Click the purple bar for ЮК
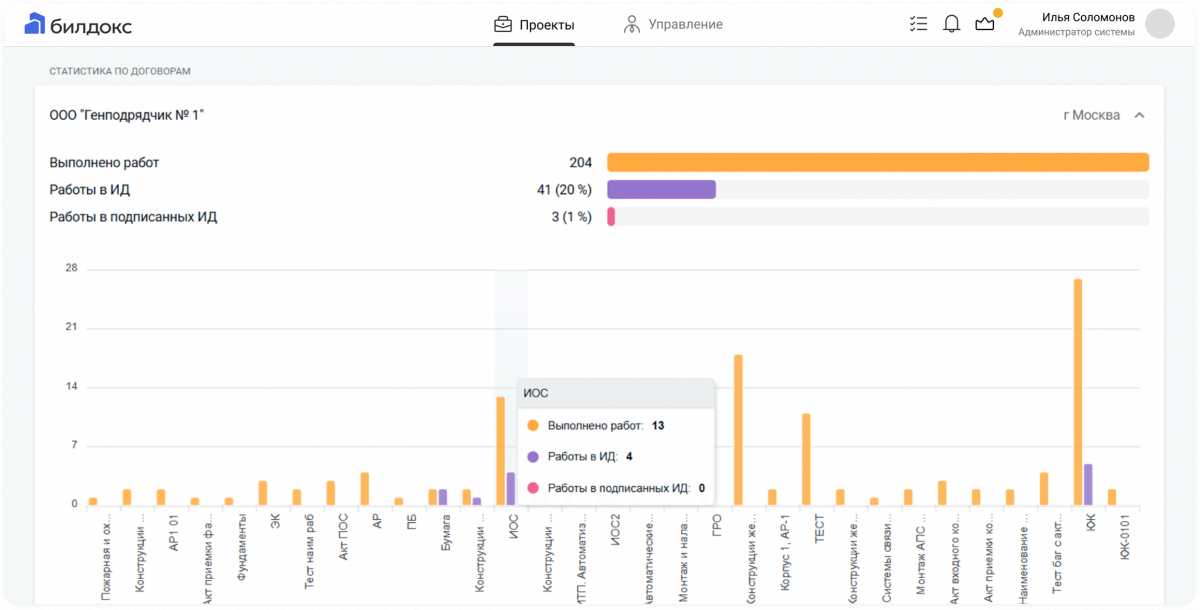 coord(1088,485)
